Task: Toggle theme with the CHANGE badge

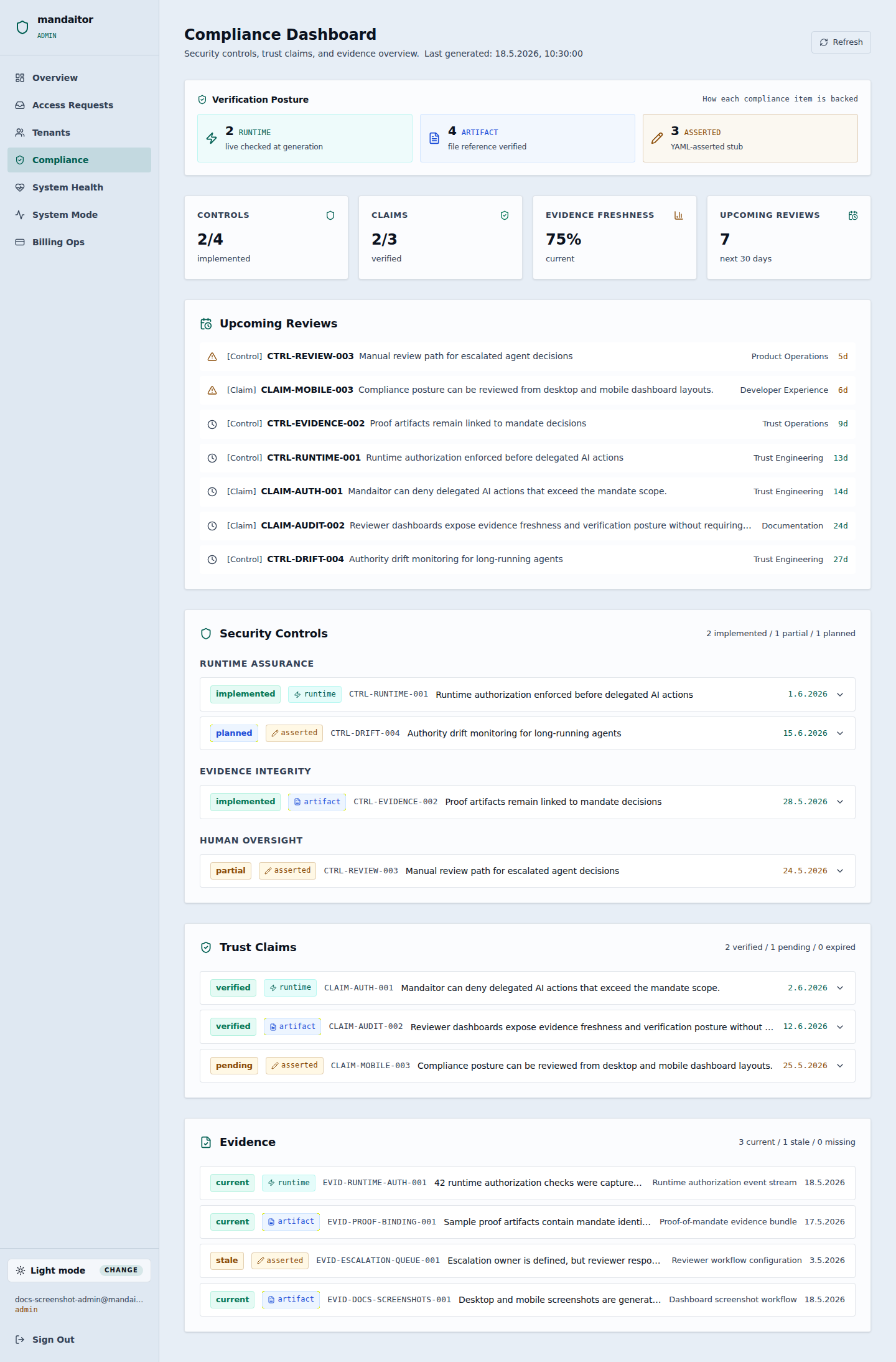Action: tap(121, 1270)
